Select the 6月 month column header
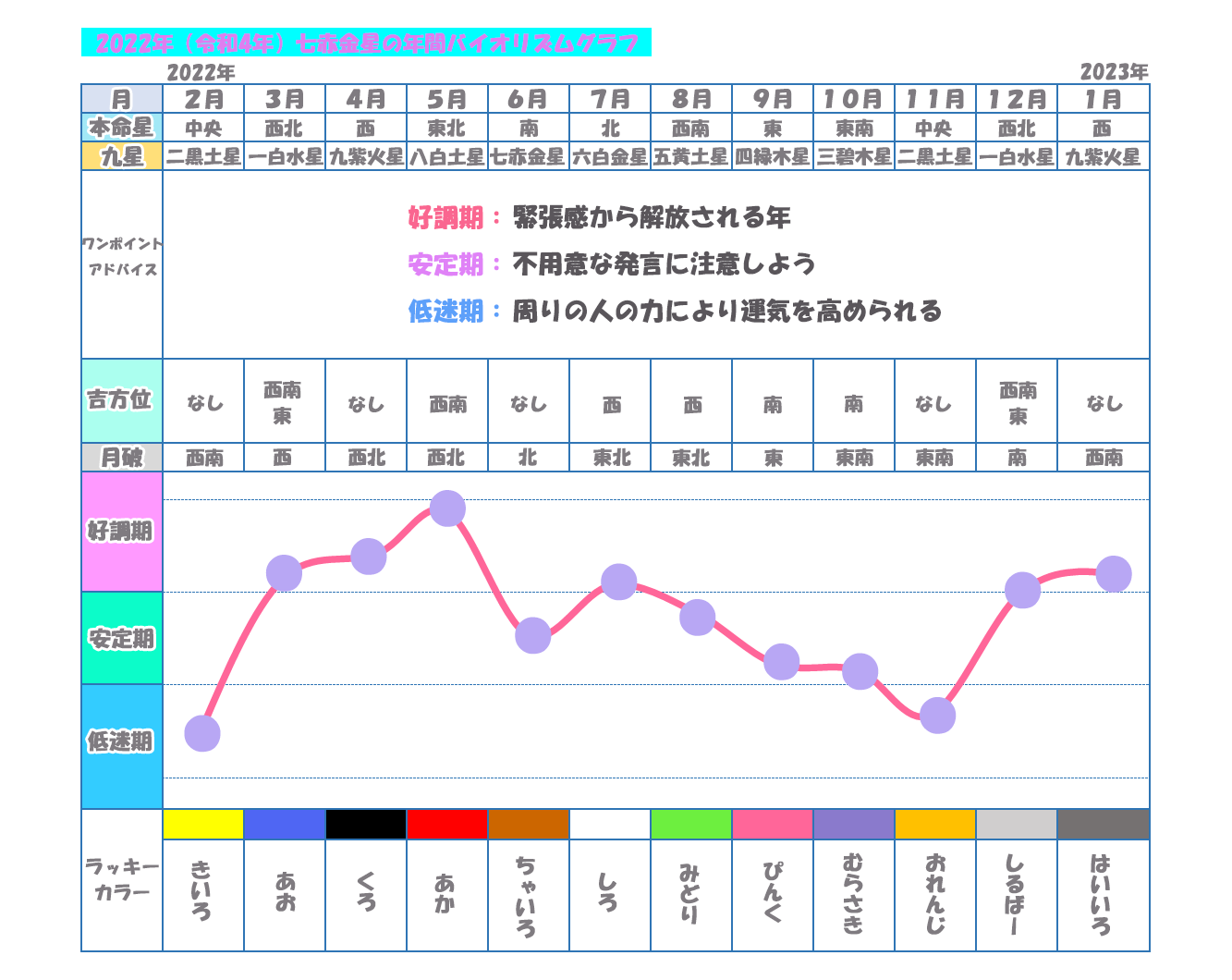The image size is (1232, 980). (529, 99)
